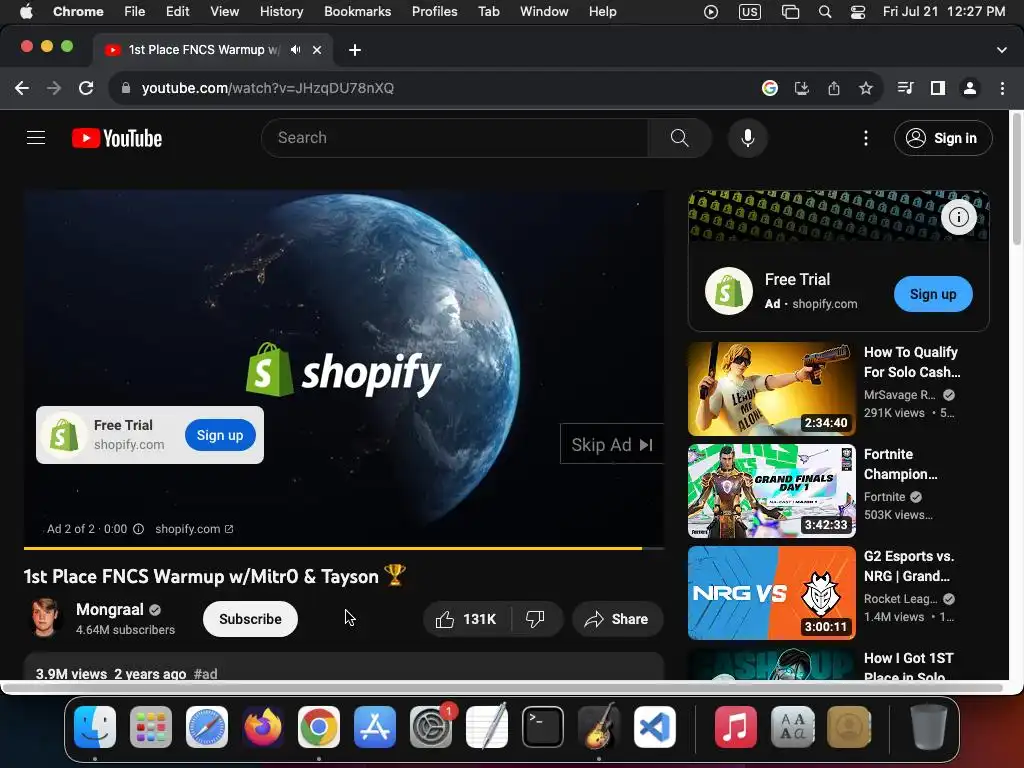The height and width of the screenshot is (768, 1024).
Task: Click the Now Playing menu bar icon
Action: pyautogui.click(x=711, y=12)
